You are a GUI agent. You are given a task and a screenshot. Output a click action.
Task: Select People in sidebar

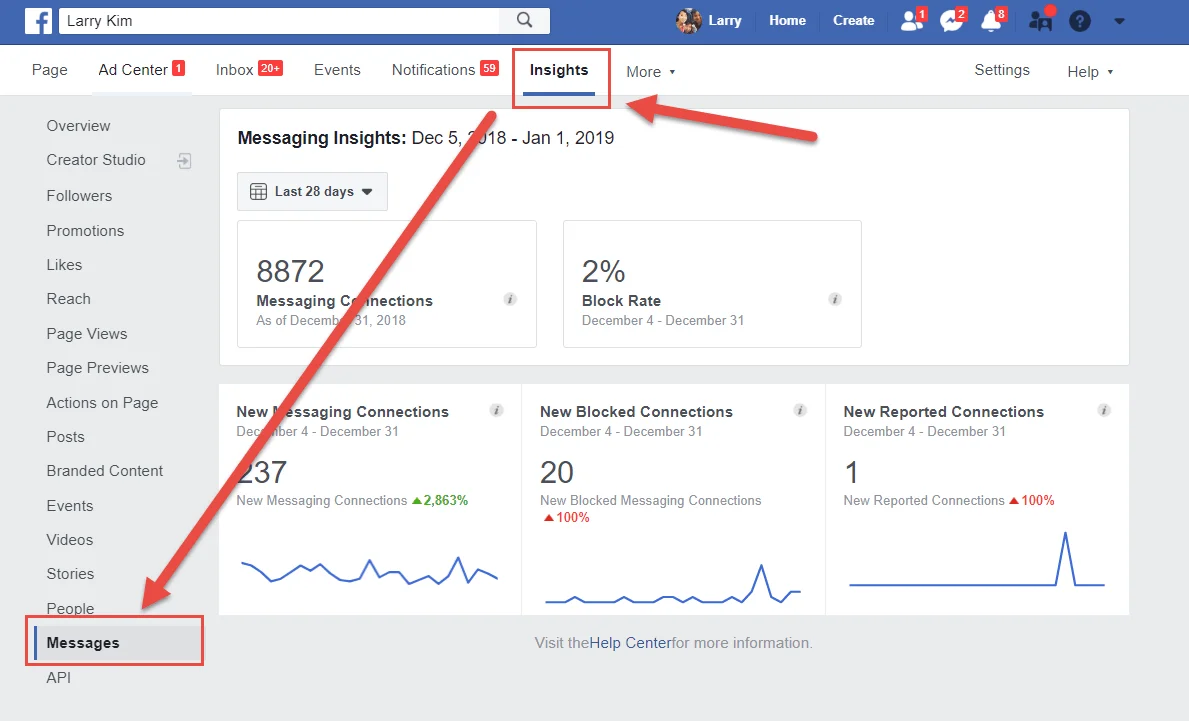coord(71,608)
